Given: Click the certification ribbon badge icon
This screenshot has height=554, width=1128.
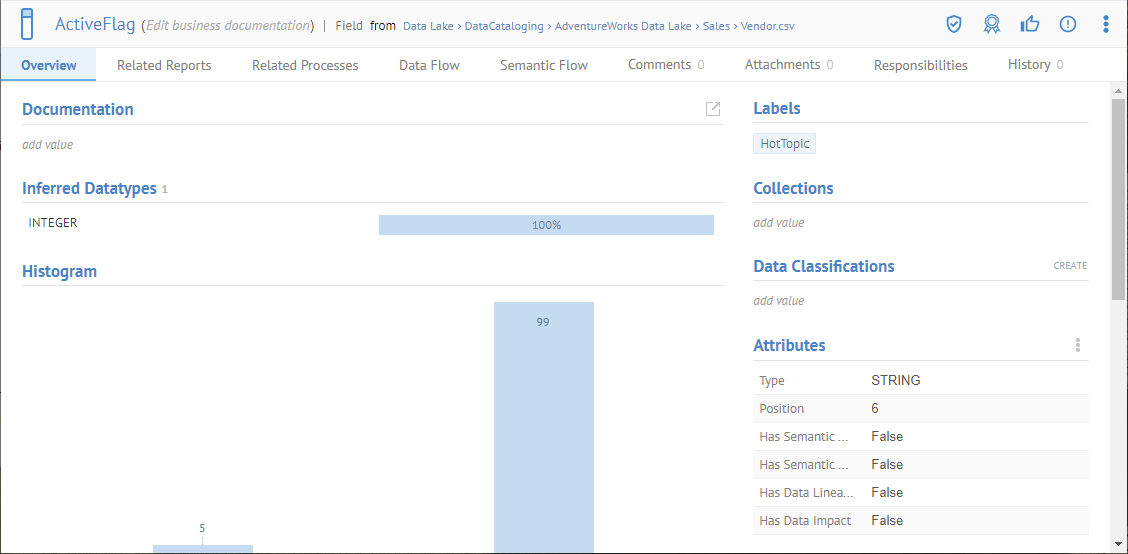Looking at the screenshot, I should pos(991,24).
